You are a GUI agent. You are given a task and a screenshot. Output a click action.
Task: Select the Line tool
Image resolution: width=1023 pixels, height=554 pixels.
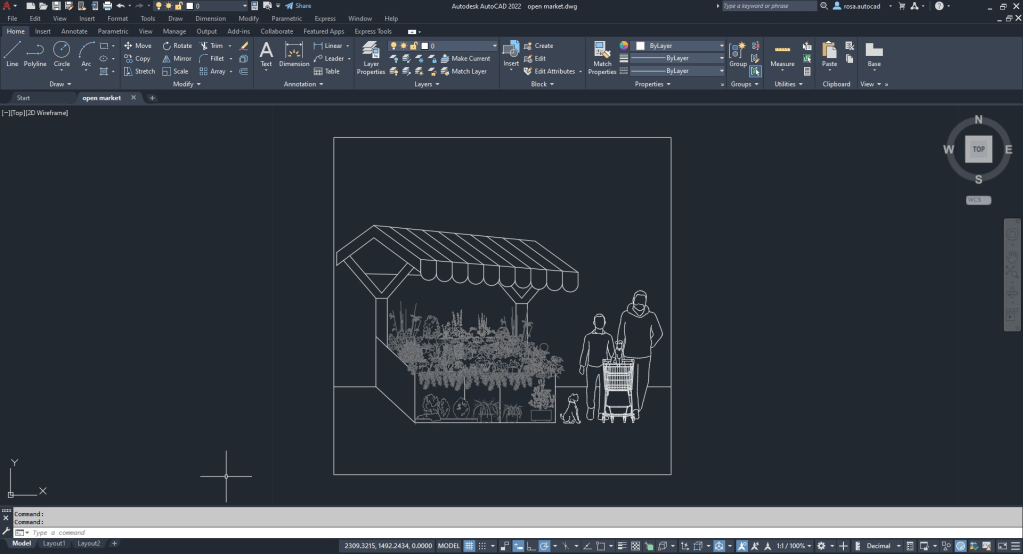coord(12,53)
